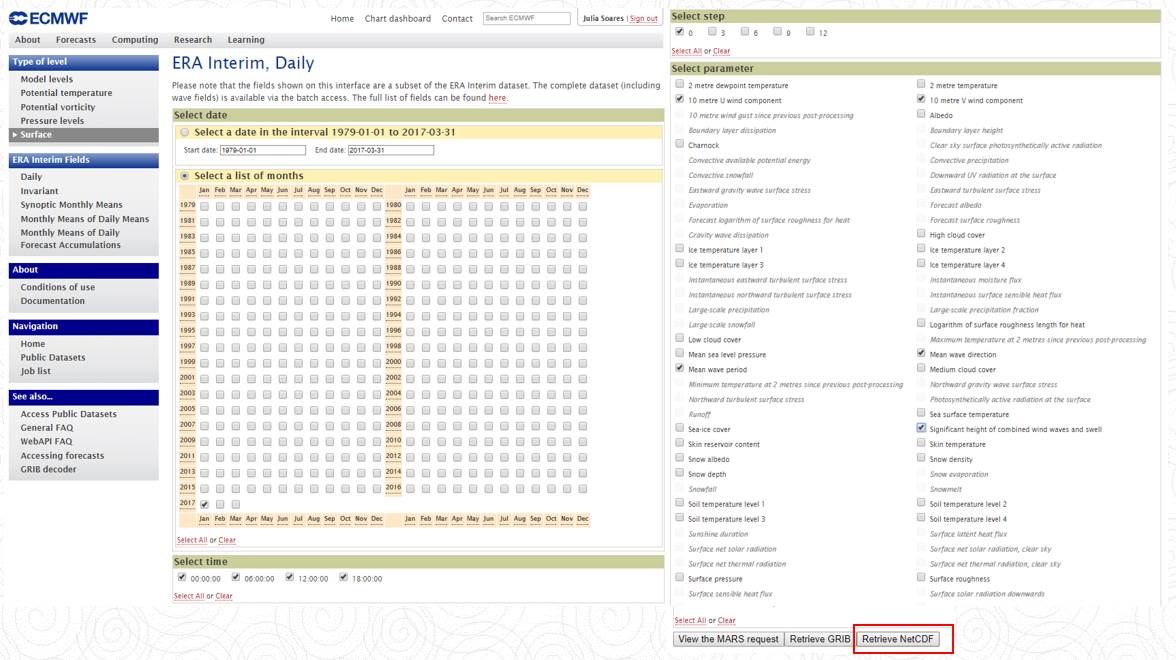This screenshot has height=660, width=1176.
Task: Open Public Datasets under Navigation
Action: pyautogui.click(x=52, y=358)
